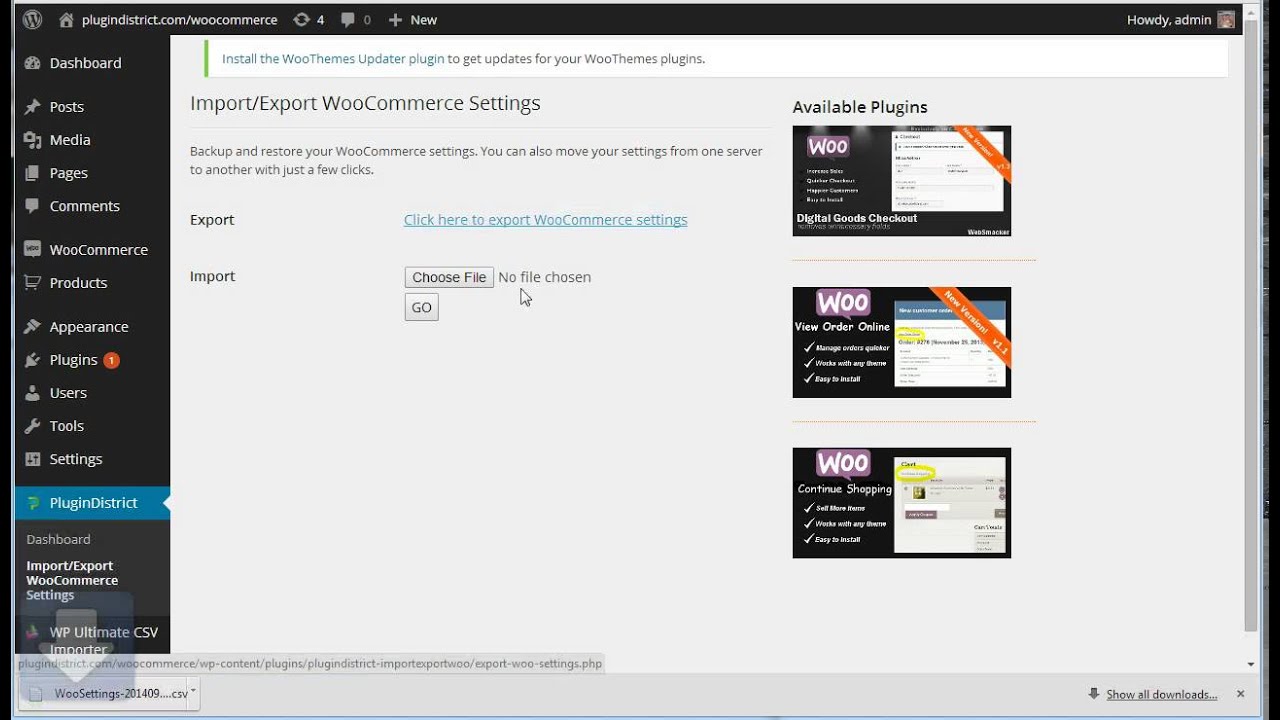Screen dimensions: 1280x720
Task: Click the home icon beside the site name
Action: [x=66, y=20]
